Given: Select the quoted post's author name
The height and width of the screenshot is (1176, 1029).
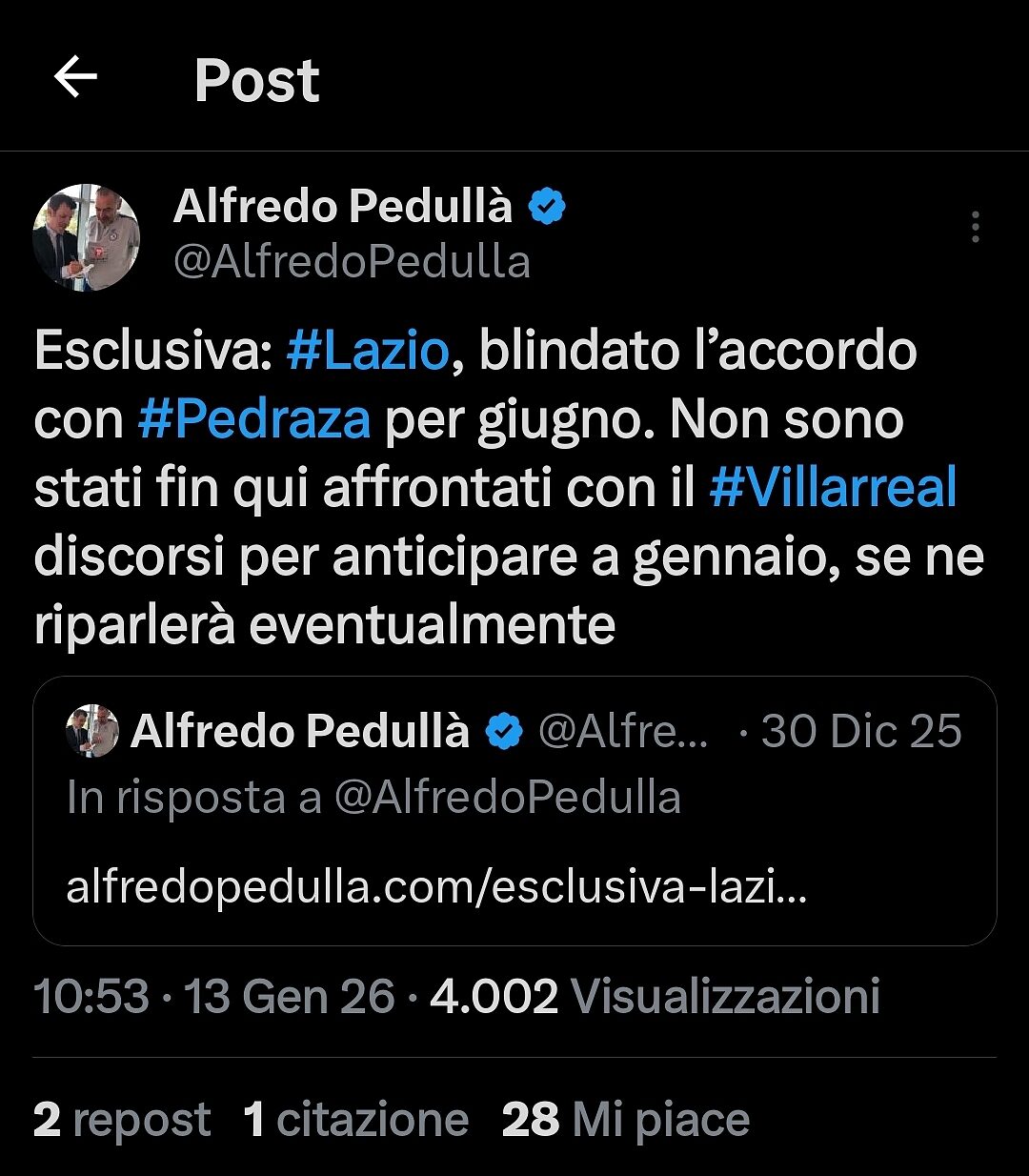Looking at the screenshot, I should [x=300, y=731].
